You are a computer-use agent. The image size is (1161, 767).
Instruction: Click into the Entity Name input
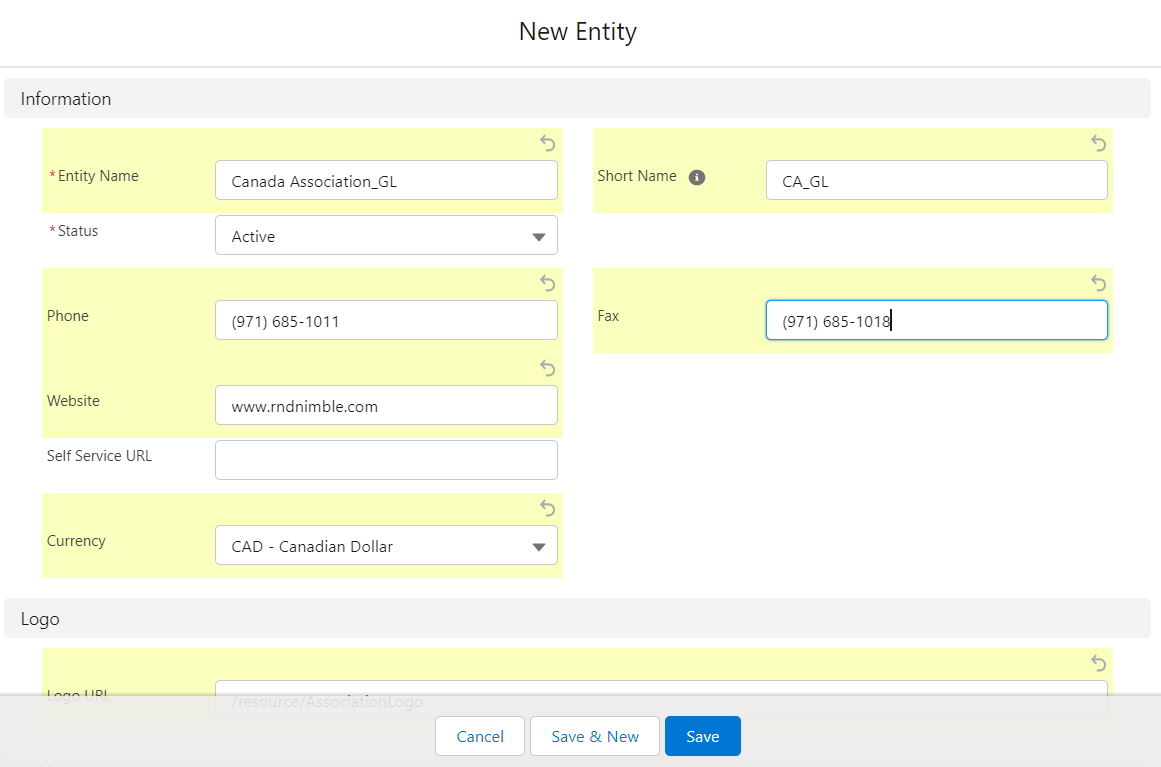click(386, 181)
